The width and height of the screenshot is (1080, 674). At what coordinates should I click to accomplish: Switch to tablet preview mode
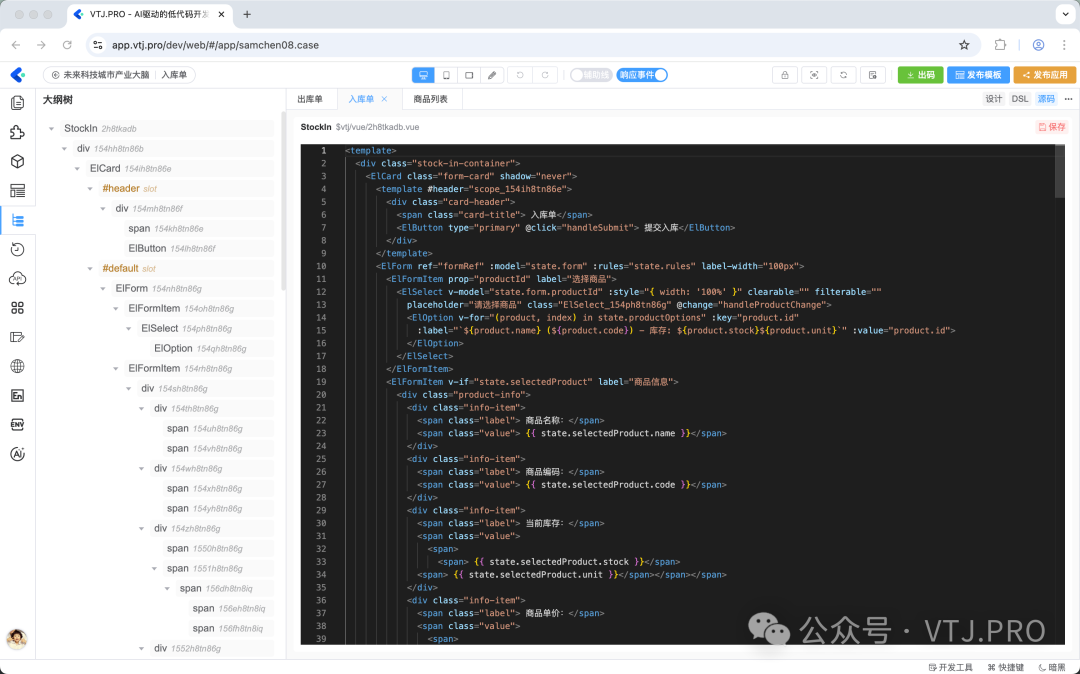469,75
